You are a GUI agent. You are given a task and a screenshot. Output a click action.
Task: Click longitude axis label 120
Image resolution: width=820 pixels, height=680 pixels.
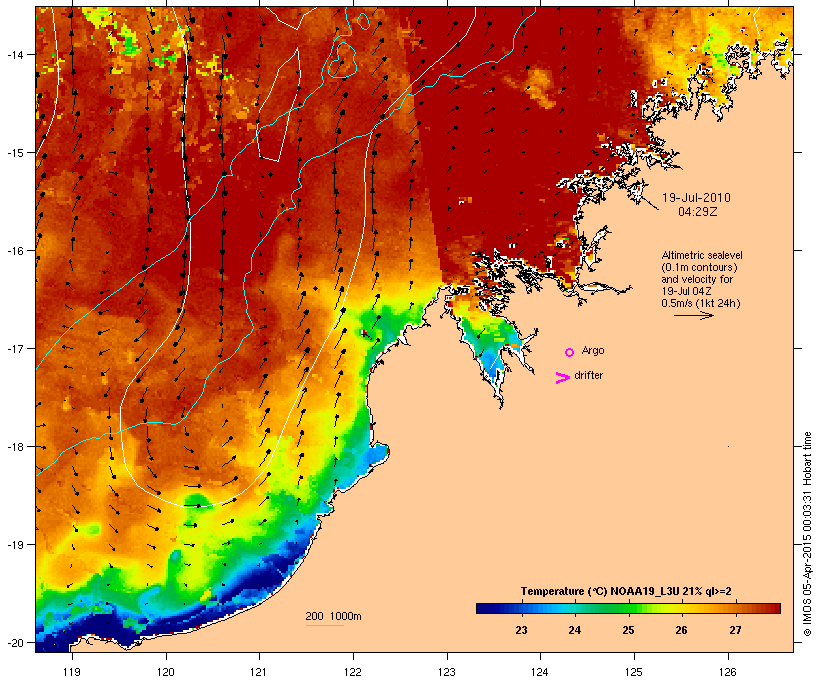click(166, 672)
